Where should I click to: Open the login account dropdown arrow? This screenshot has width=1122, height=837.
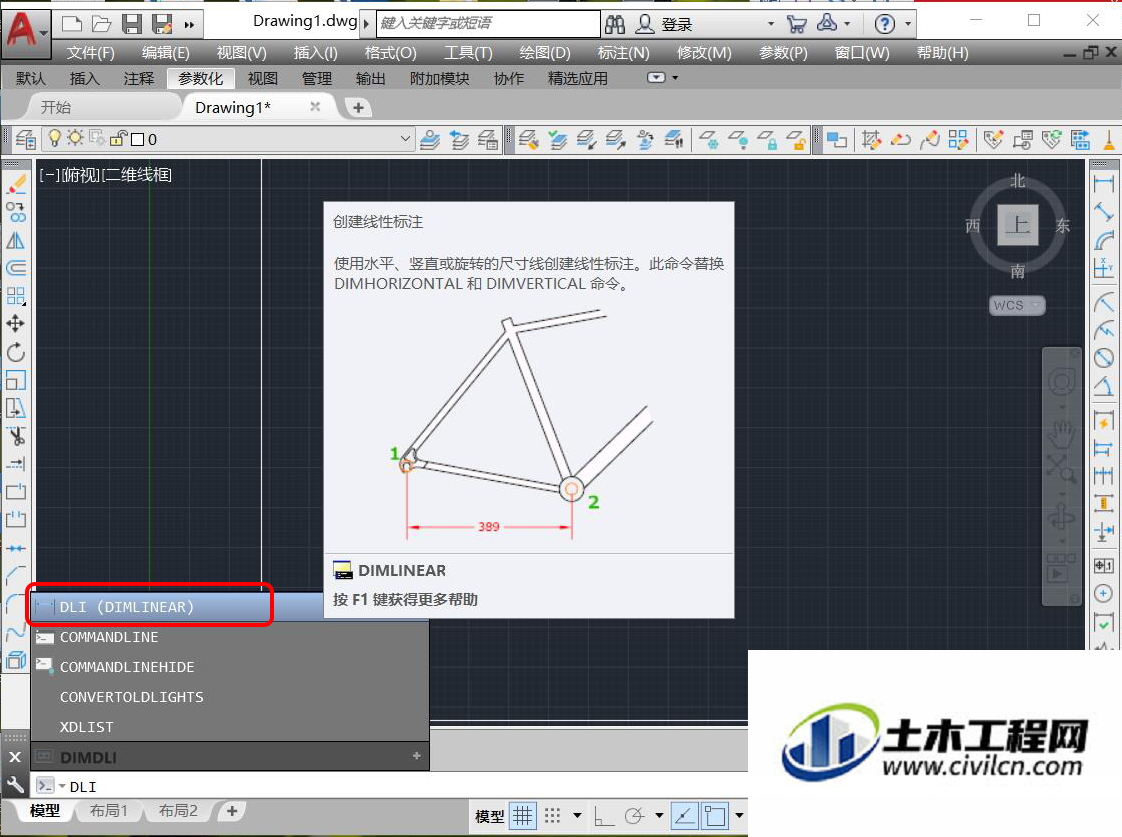[771, 24]
